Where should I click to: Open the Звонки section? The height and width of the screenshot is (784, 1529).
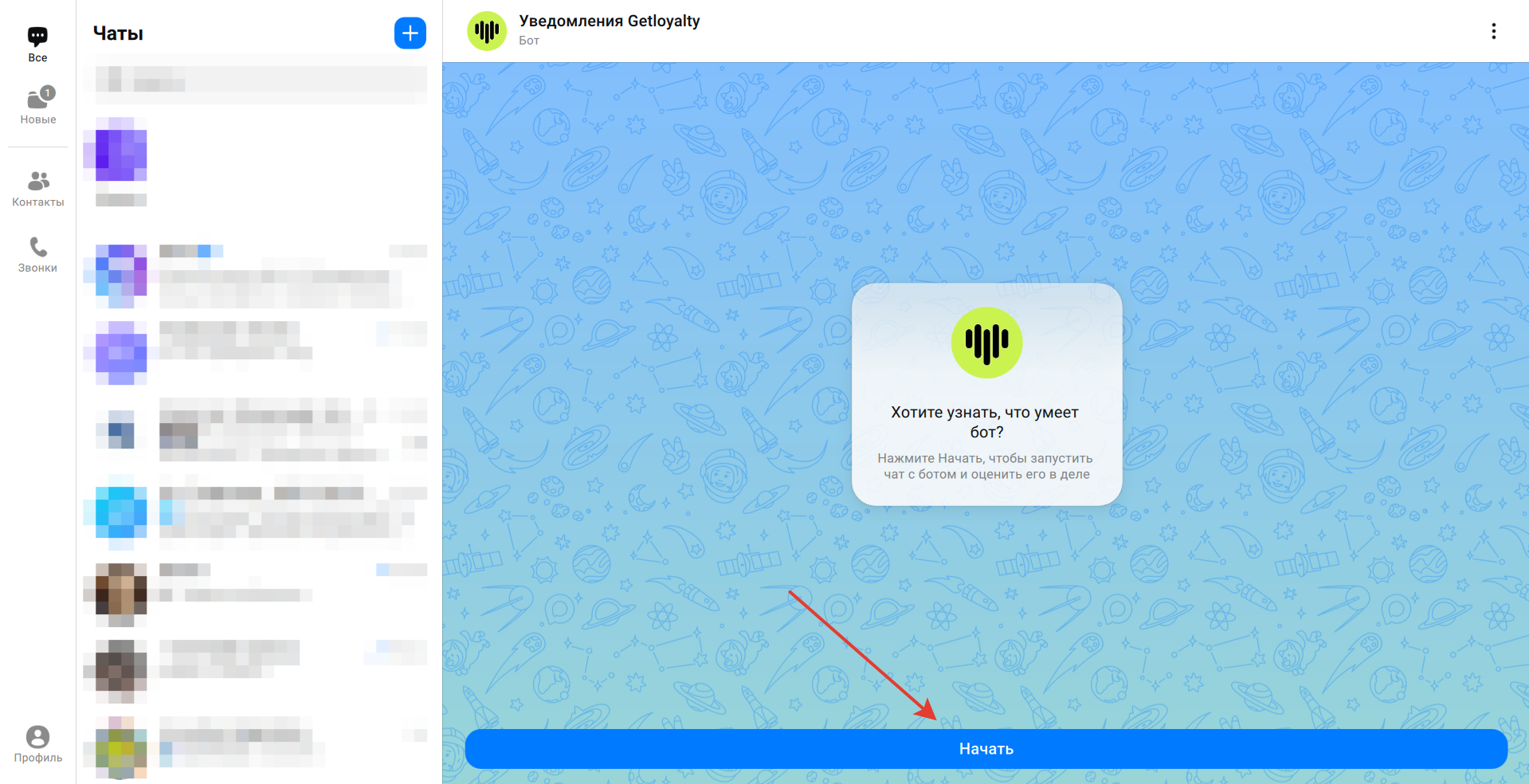click(x=37, y=255)
